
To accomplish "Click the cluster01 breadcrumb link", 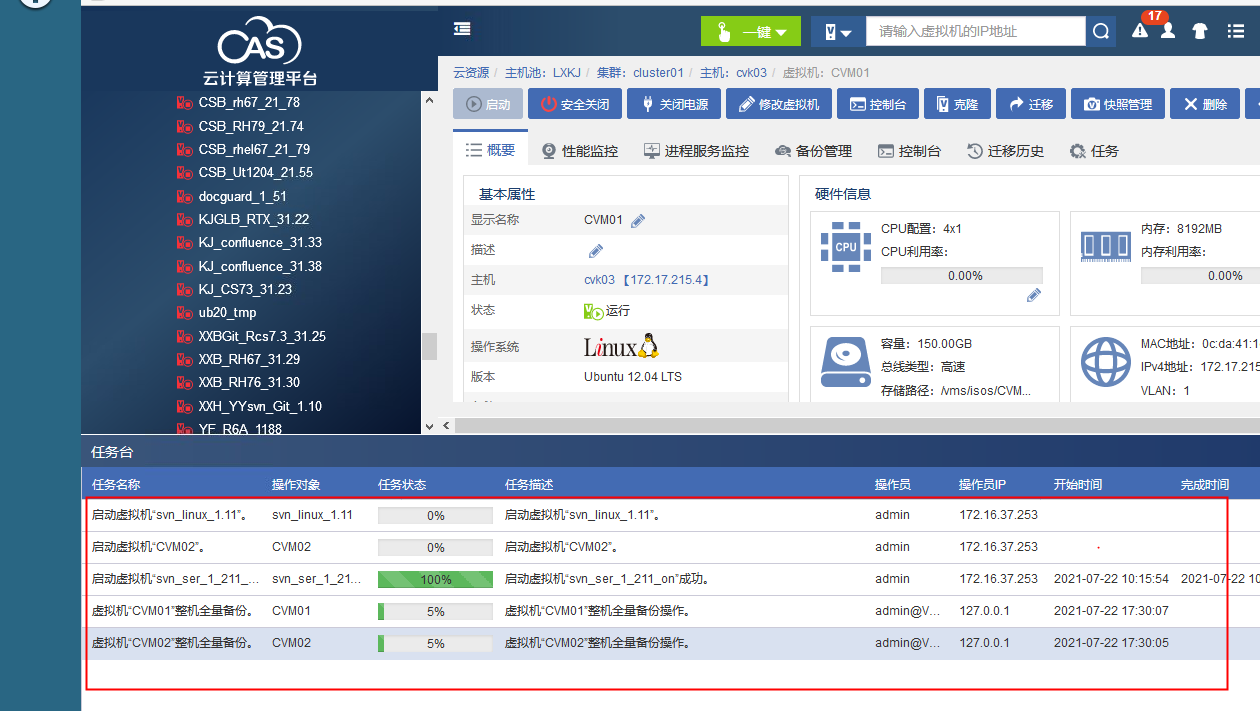I will click(658, 73).
